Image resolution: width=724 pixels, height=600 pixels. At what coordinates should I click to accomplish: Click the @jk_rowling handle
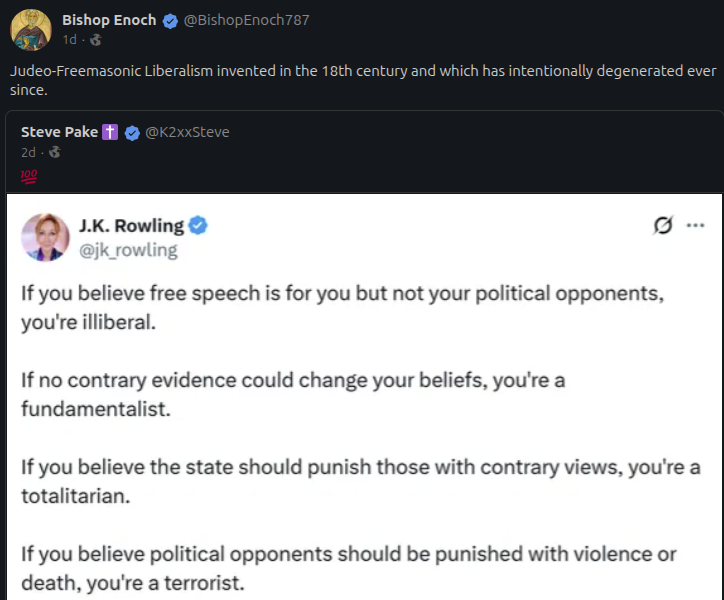point(128,250)
